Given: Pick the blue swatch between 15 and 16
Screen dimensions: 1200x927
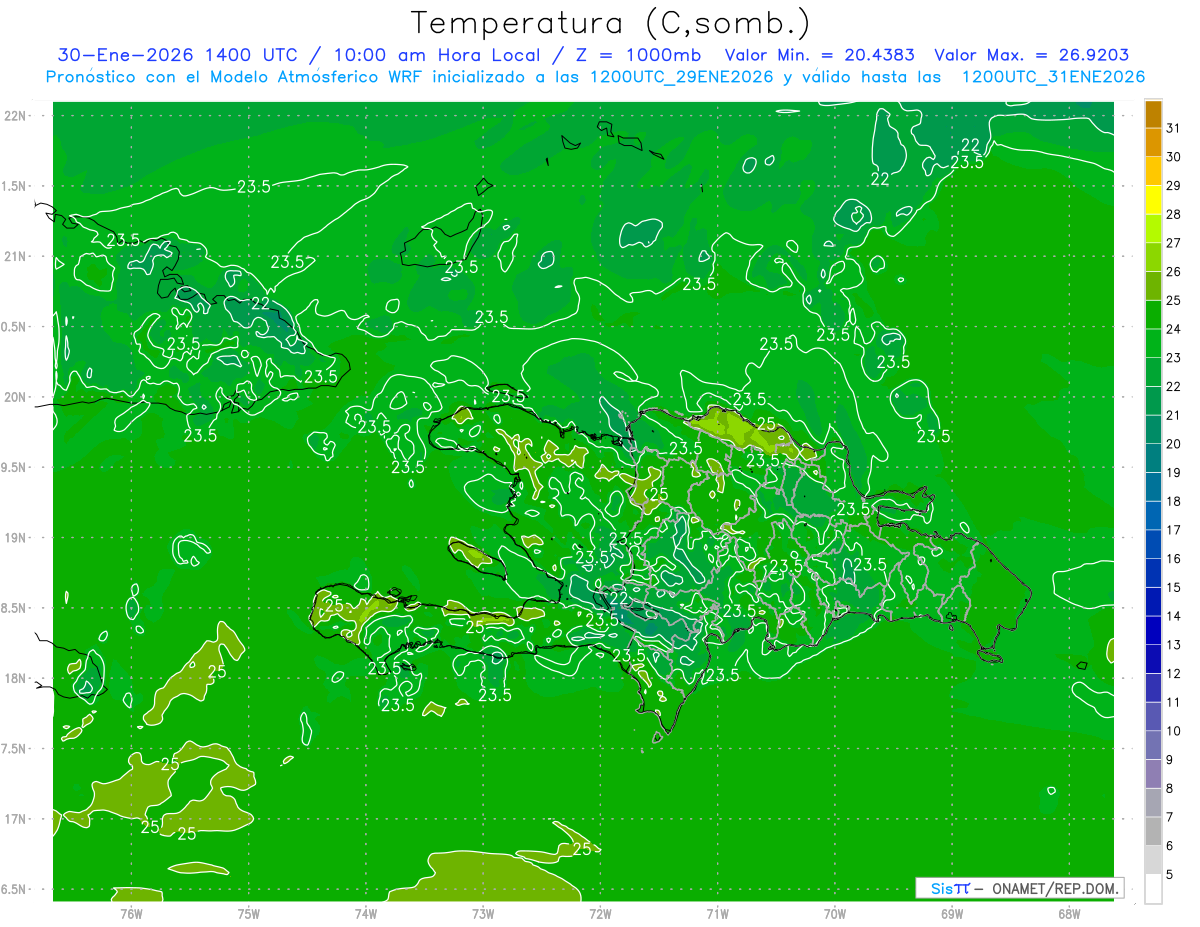Looking at the screenshot, I should point(1153,573).
